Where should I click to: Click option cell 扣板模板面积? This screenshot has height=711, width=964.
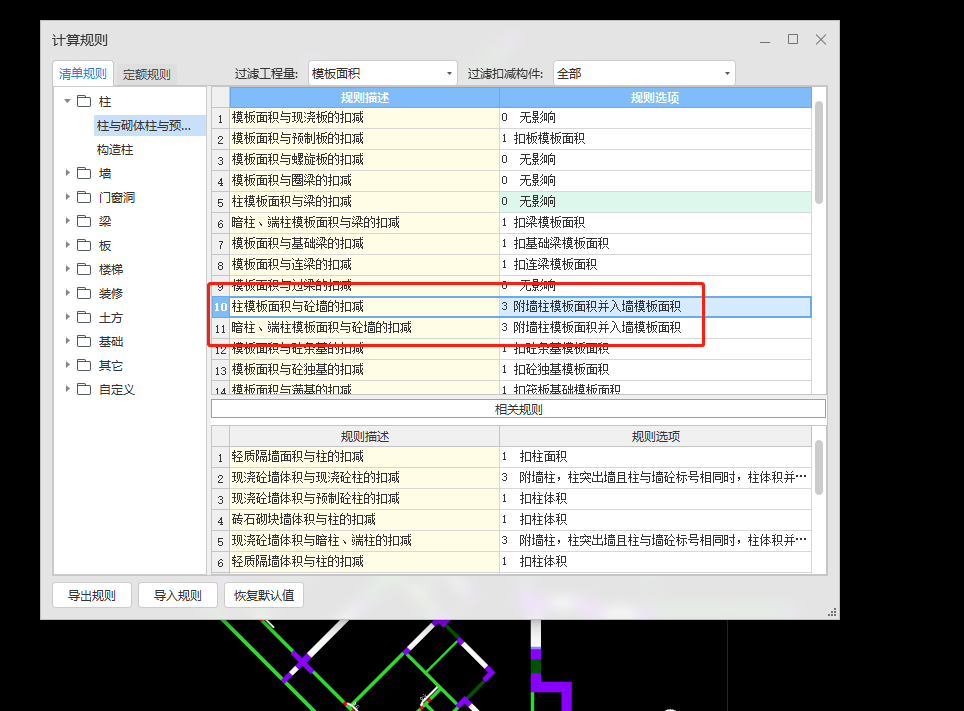[x=655, y=138]
